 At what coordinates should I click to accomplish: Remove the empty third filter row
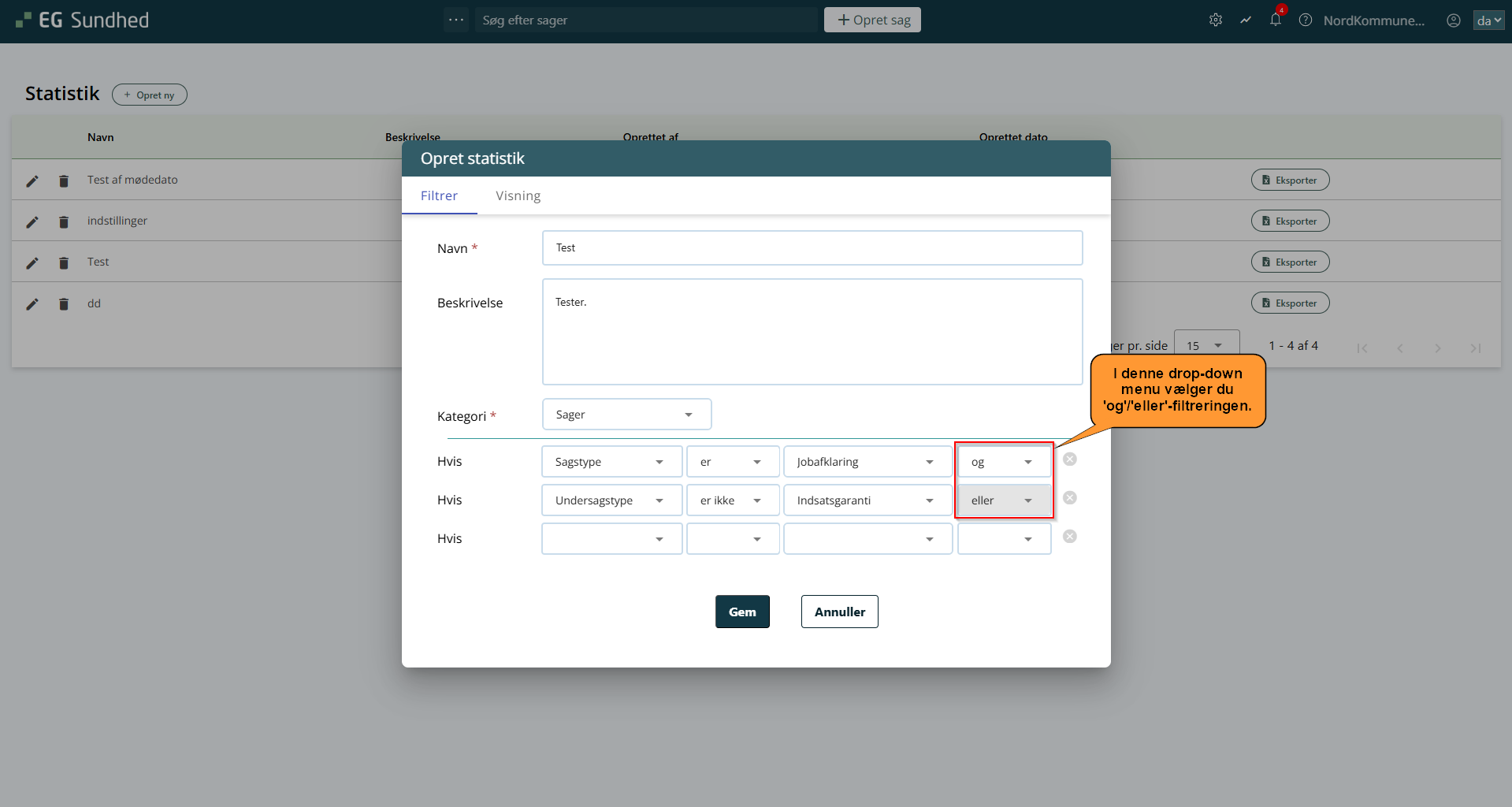[1069, 537]
